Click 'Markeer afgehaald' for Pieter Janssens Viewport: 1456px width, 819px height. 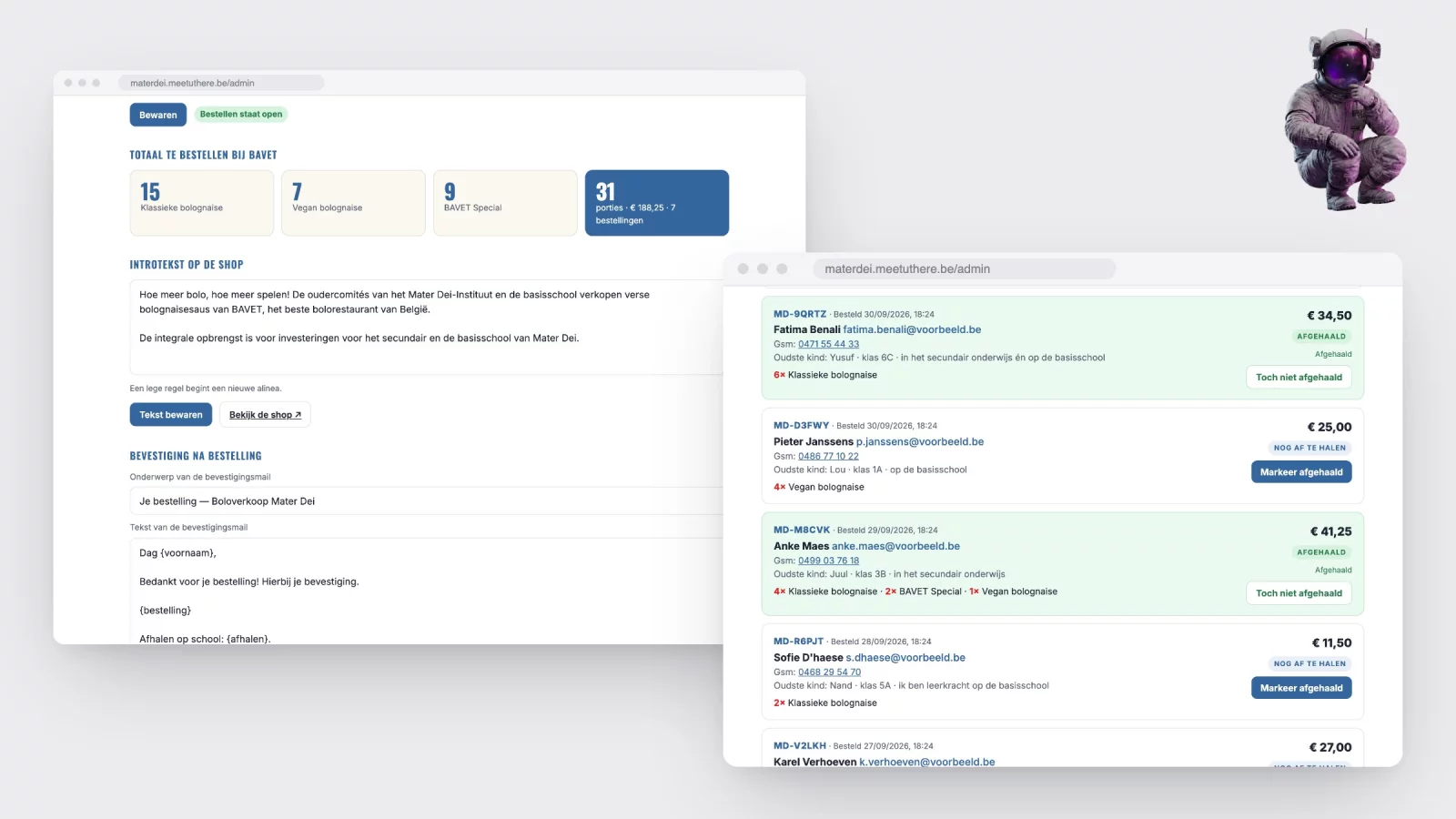click(x=1301, y=471)
